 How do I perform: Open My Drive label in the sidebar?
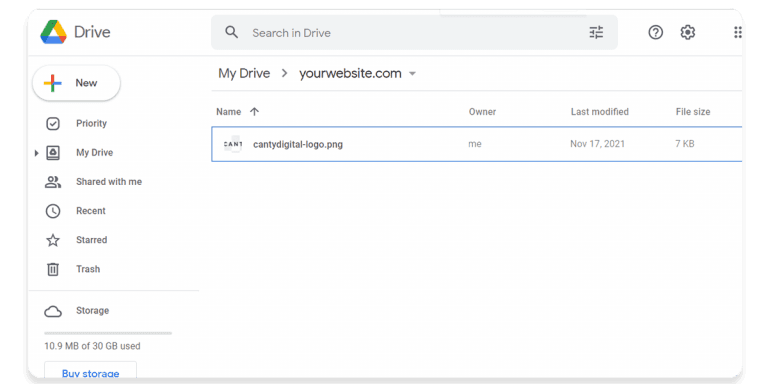click(x=95, y=153)
